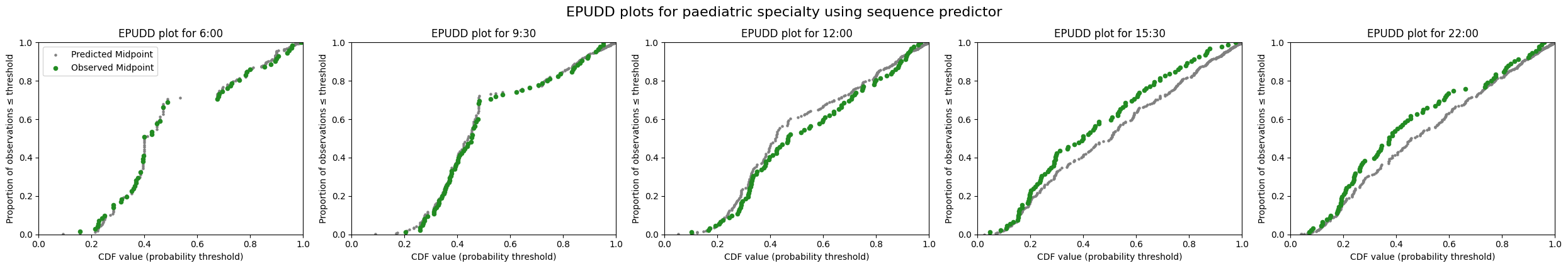Click the x-axis label under the 22:00 plot
The height and width of the screenshot is (268, 1568).
click(1423, 257)
